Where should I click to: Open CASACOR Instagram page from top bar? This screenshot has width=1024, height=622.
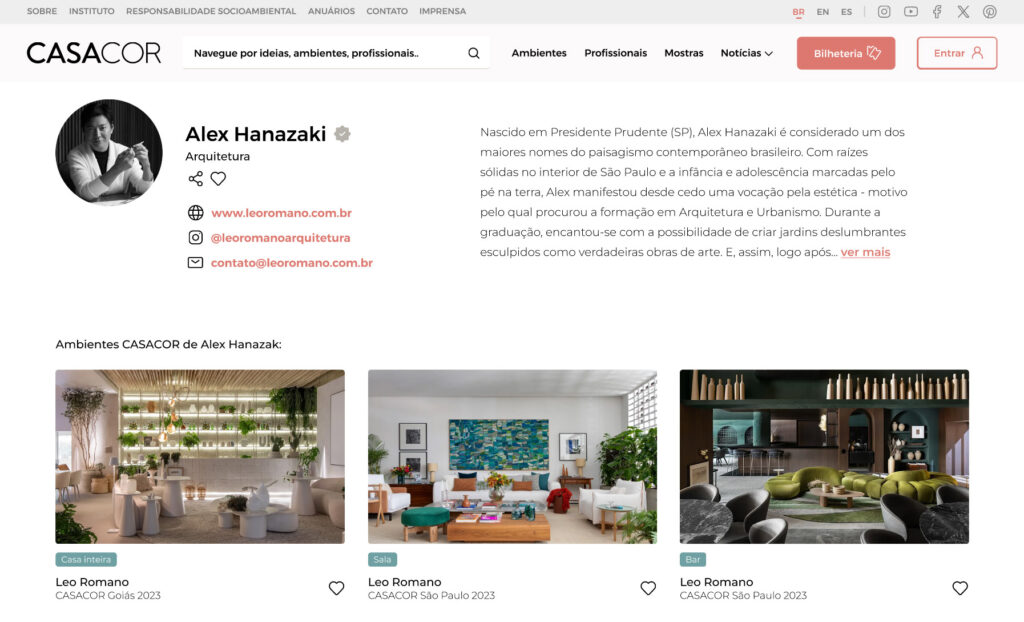coord(884,12)
